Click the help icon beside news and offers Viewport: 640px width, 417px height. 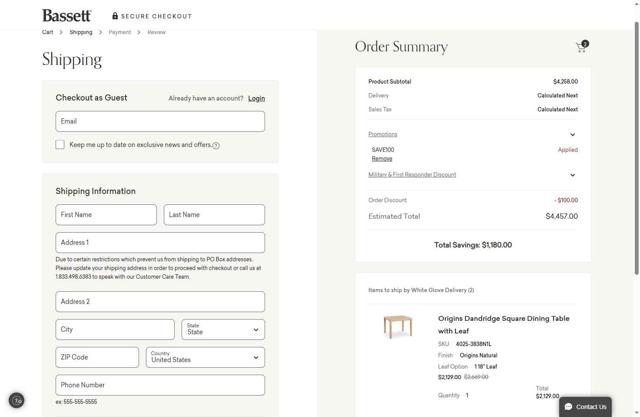(x=216, y=145)
